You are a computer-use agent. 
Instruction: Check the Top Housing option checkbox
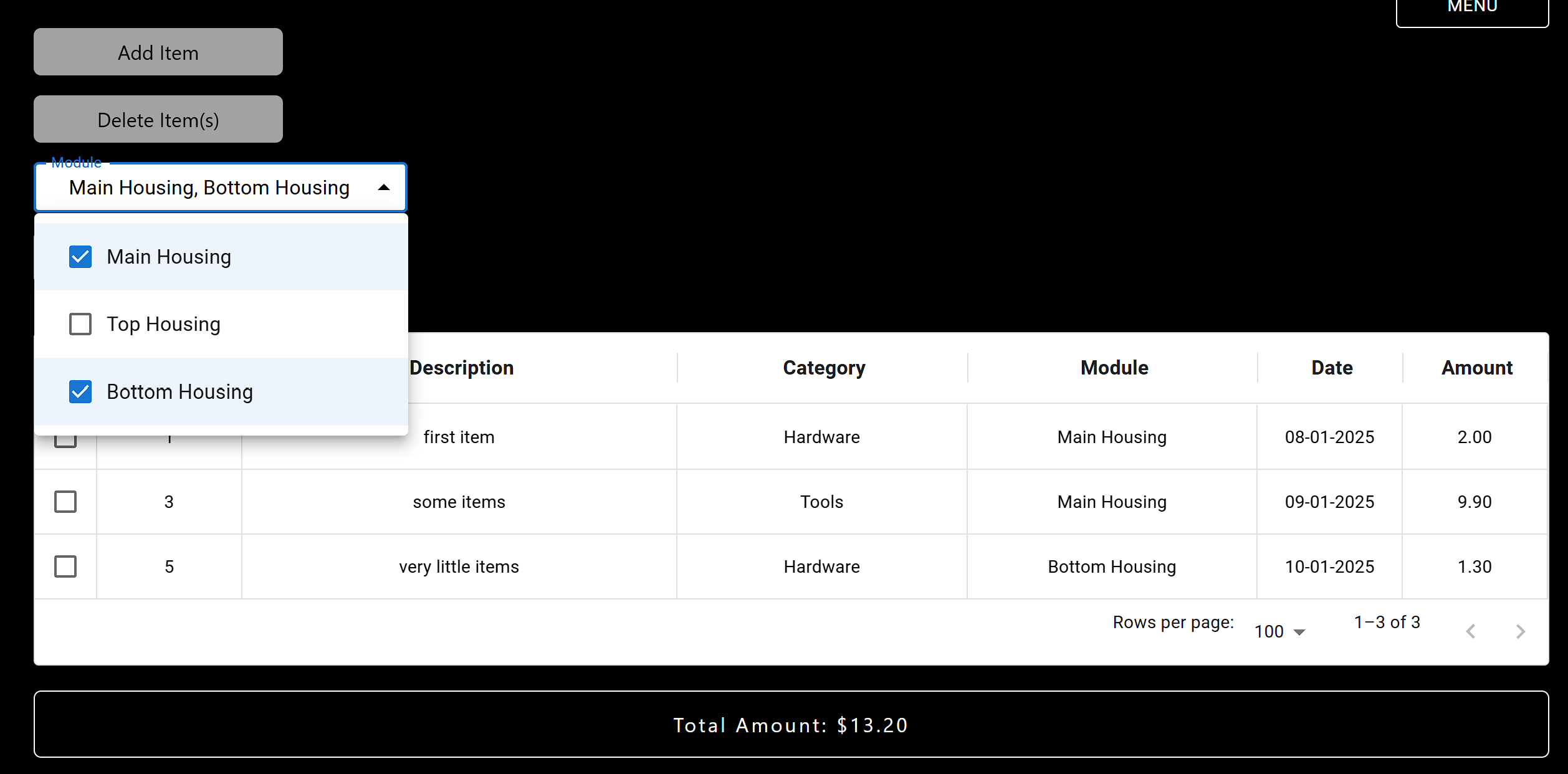pos(80,324)
